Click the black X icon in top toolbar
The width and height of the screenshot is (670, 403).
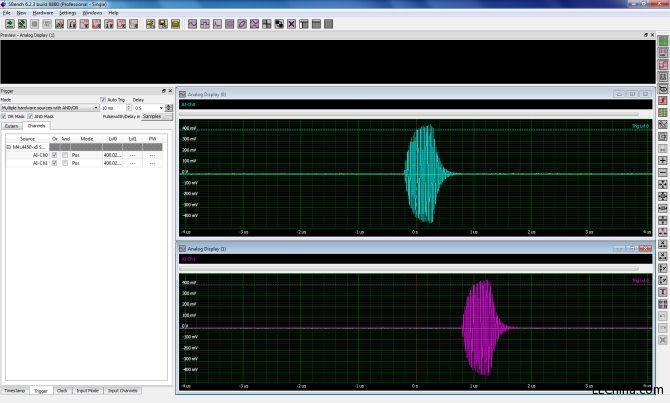(x=291, y=23)
